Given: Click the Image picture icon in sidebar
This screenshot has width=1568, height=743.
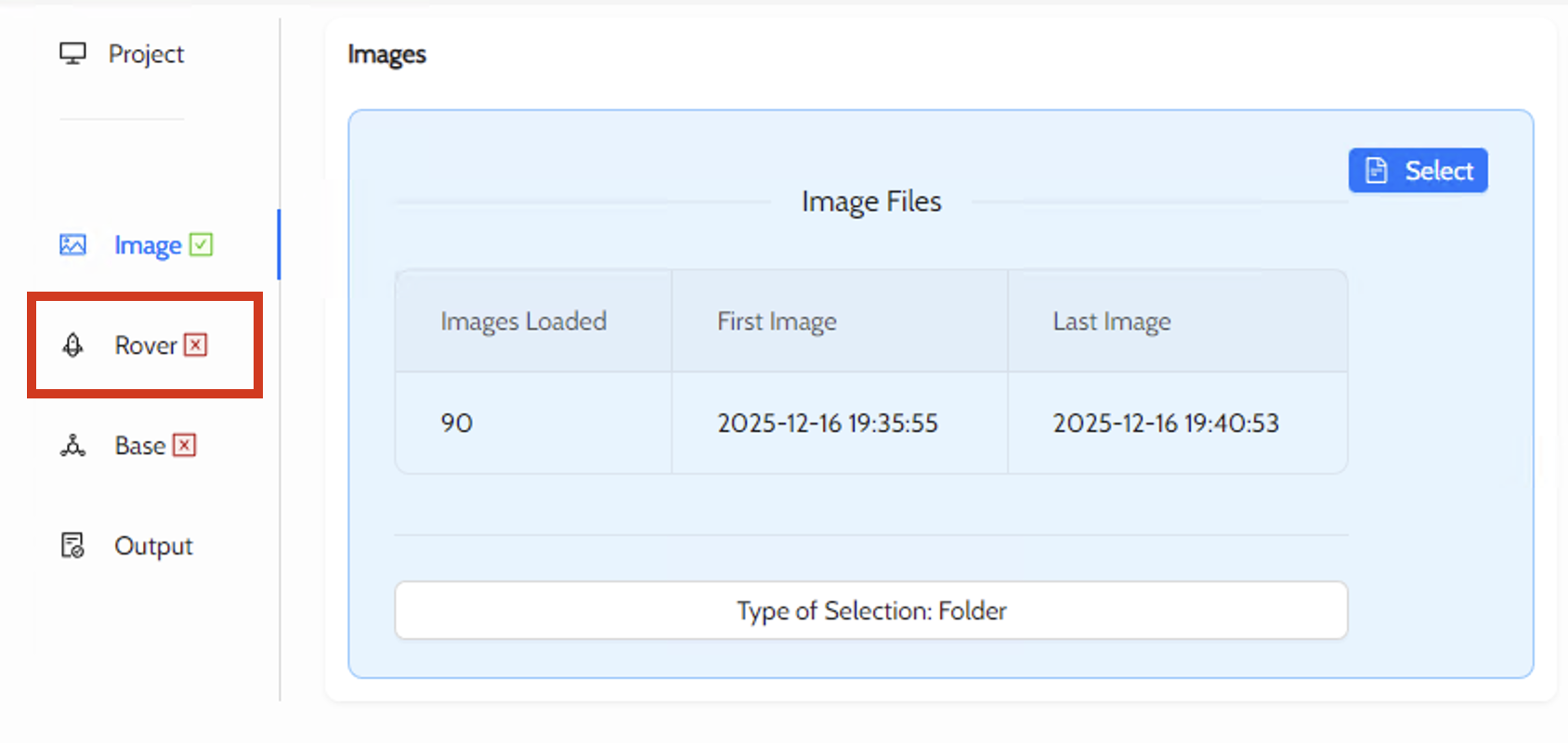Looking at the screenshot, I should pyautogui.click(x=72, y=245).
